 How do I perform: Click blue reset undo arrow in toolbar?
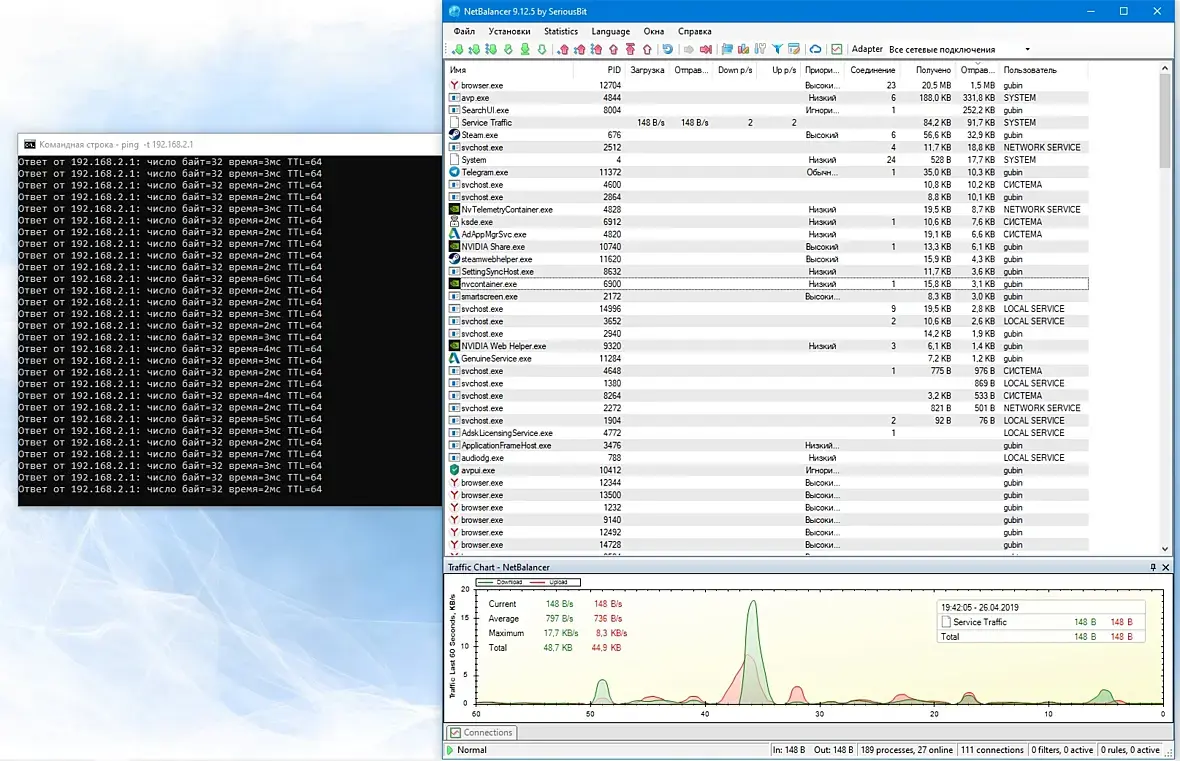[668, 50]
